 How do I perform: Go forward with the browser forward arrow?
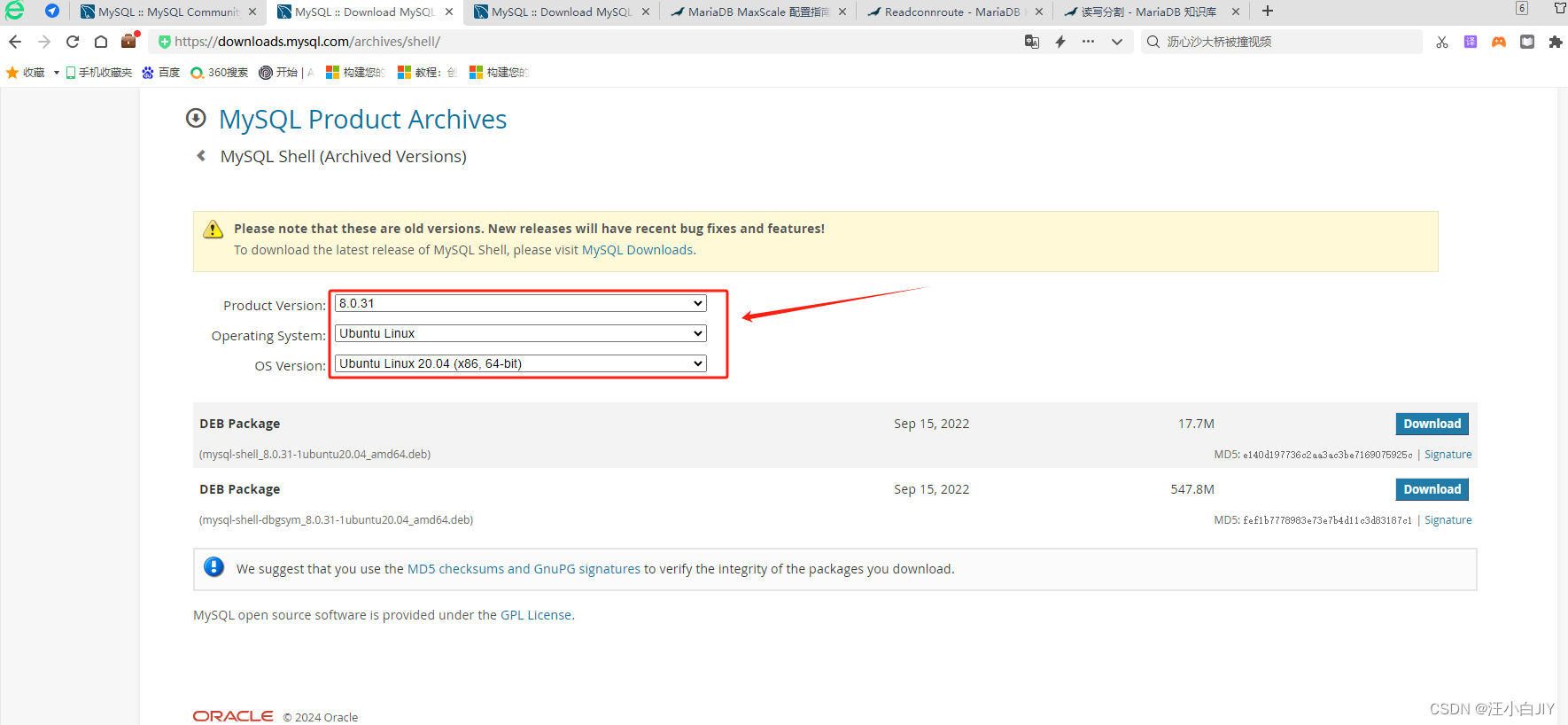click(x=44, y=42)
